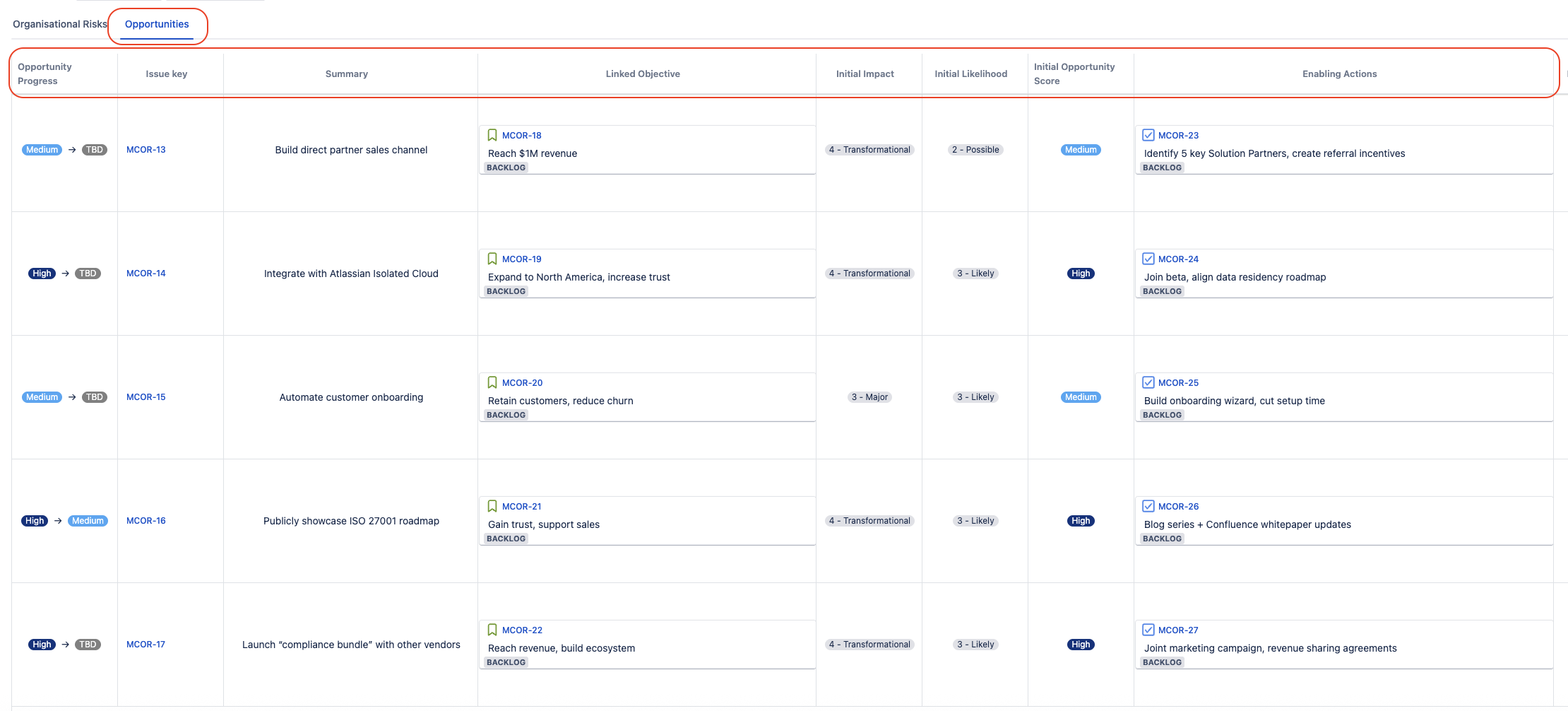The width and height of the screenshot is (1568, 711).
Task: Open enabling action MCOR-27
Action: click(x=1178, y=630)
